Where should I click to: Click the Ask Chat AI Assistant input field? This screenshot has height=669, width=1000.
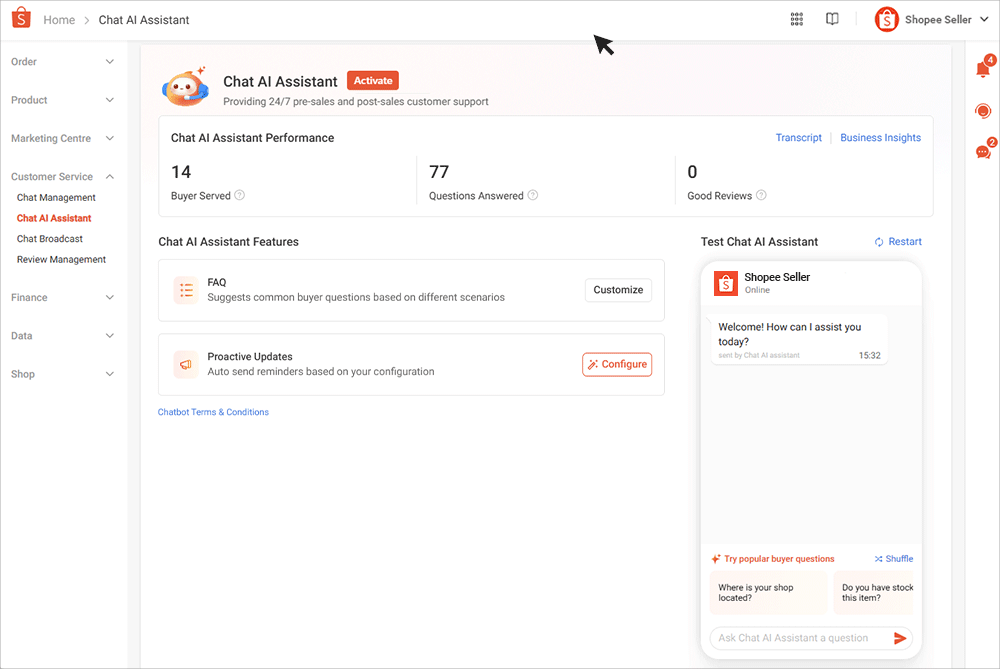[795, 638]
